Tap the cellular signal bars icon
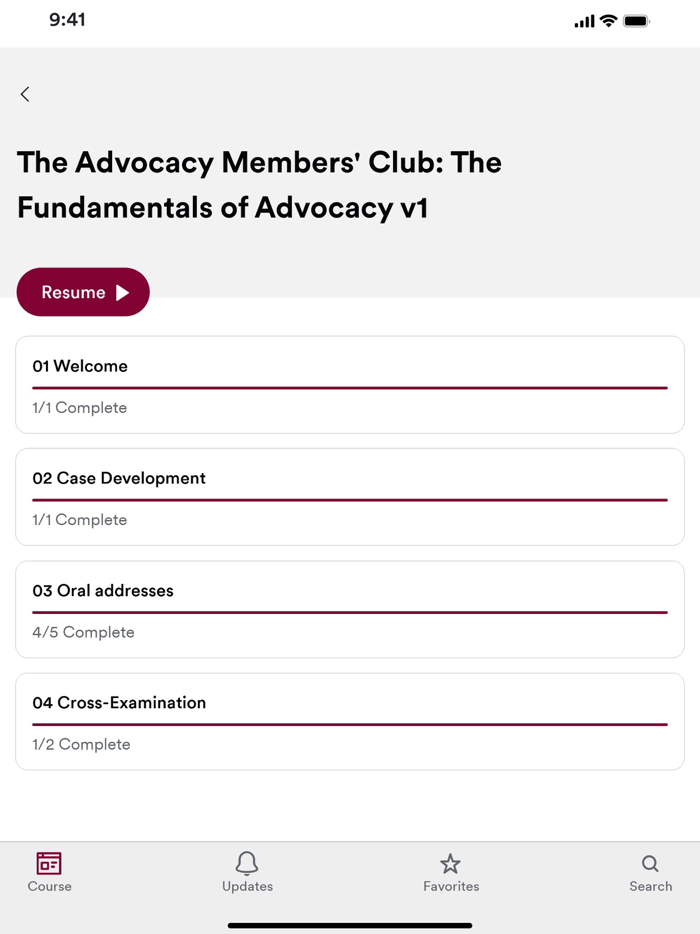The width and height of the screenshot is (700, 934). (x=583, y=19)
